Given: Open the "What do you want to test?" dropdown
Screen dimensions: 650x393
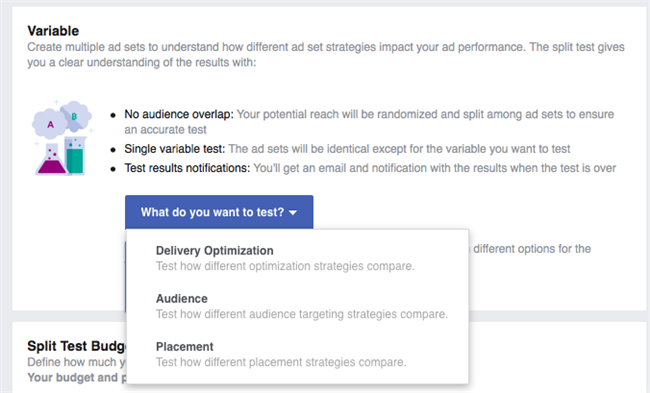Looking at the screenshot, I should click(219, 212).
